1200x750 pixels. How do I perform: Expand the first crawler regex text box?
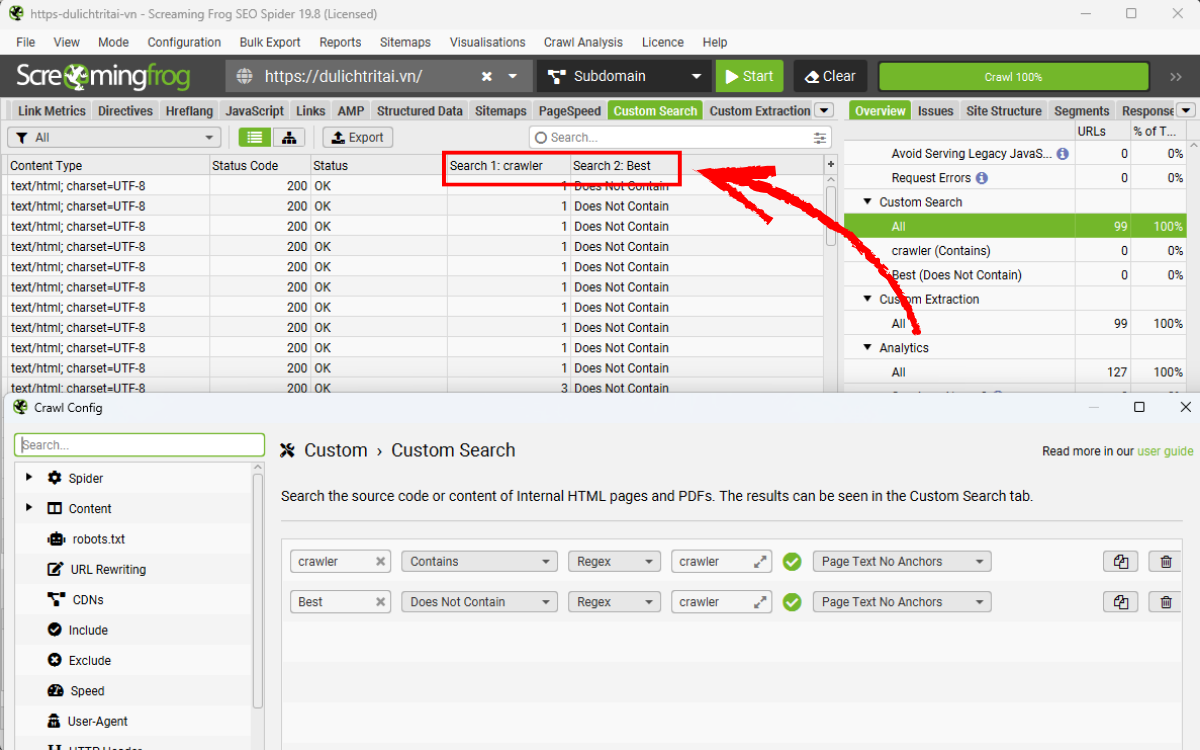coord(760,562)
